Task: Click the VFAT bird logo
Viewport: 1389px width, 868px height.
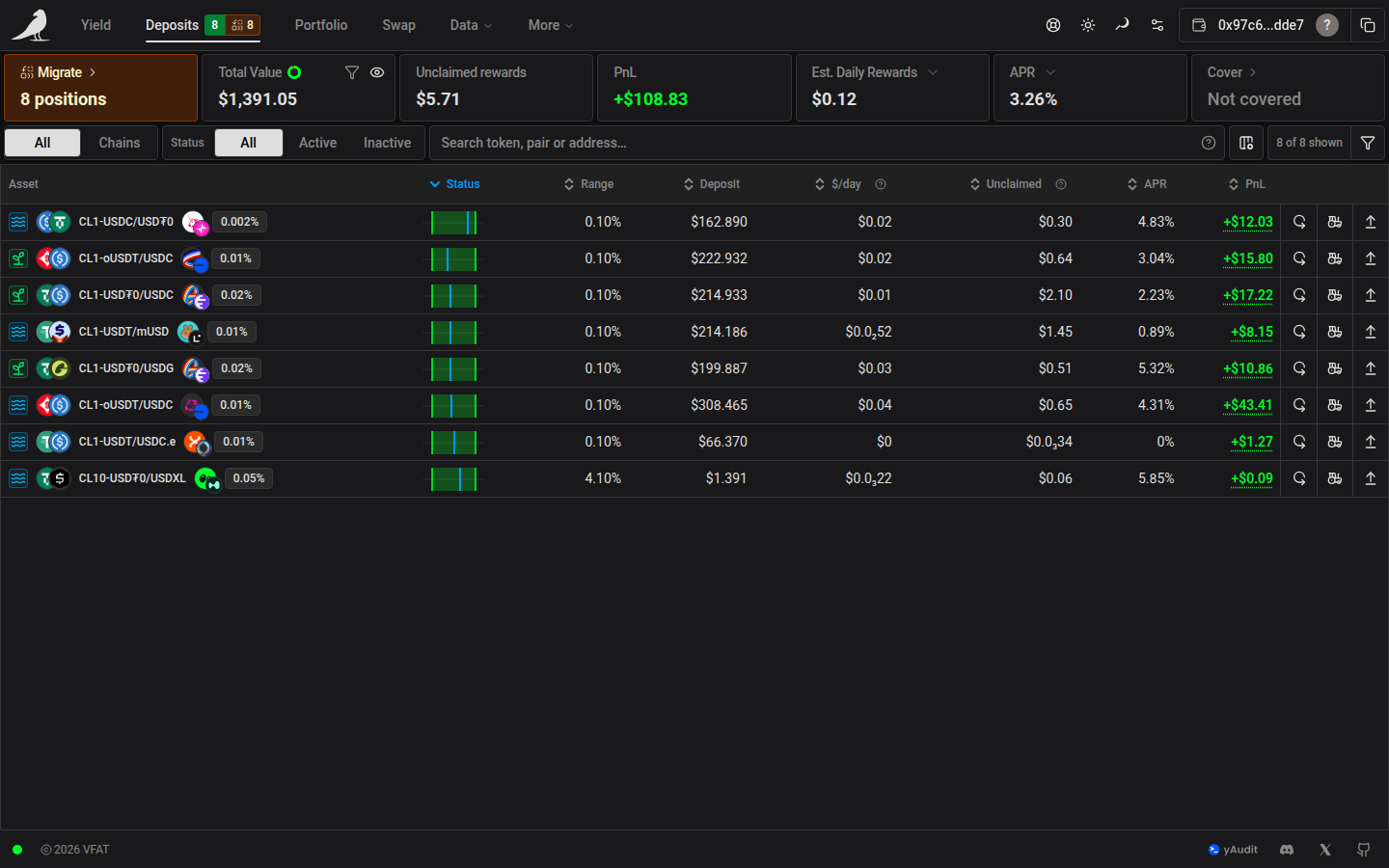Action: [x=31, y=25]
